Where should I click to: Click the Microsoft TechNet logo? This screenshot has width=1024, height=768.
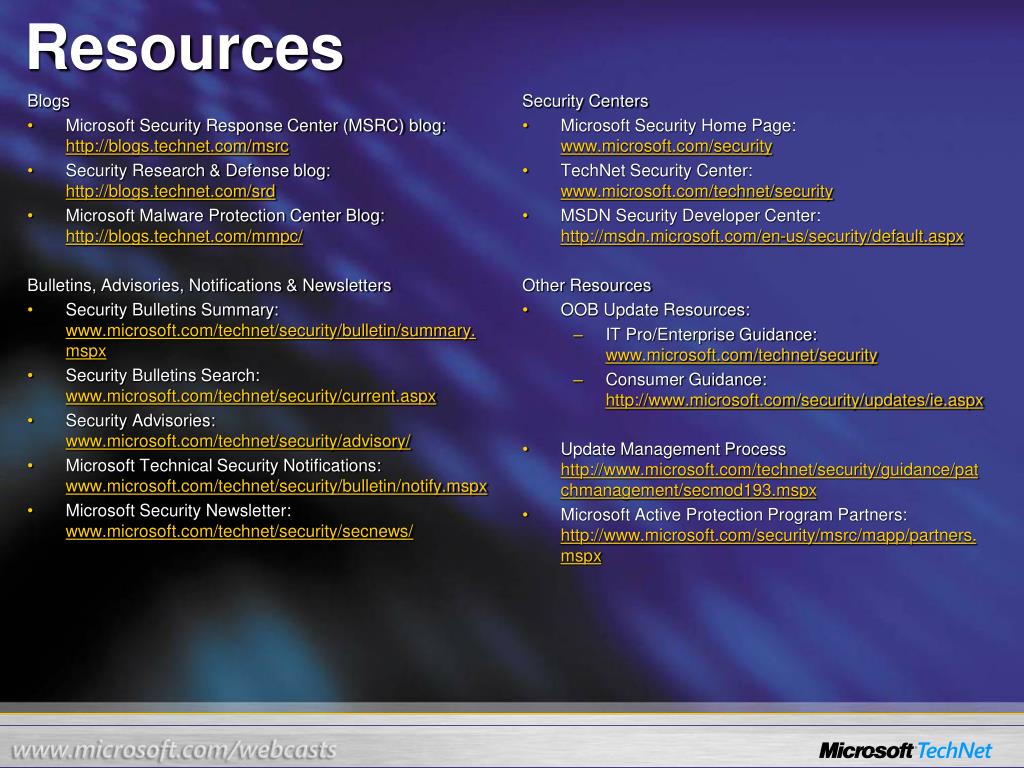tap(905, 750)
